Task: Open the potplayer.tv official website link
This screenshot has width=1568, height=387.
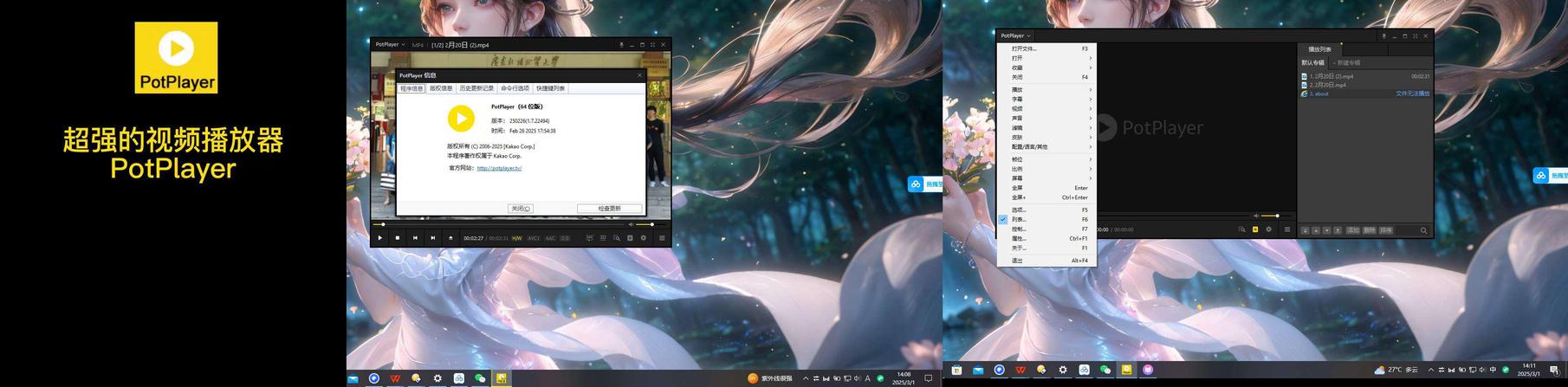Action: [x=499, y=168]
